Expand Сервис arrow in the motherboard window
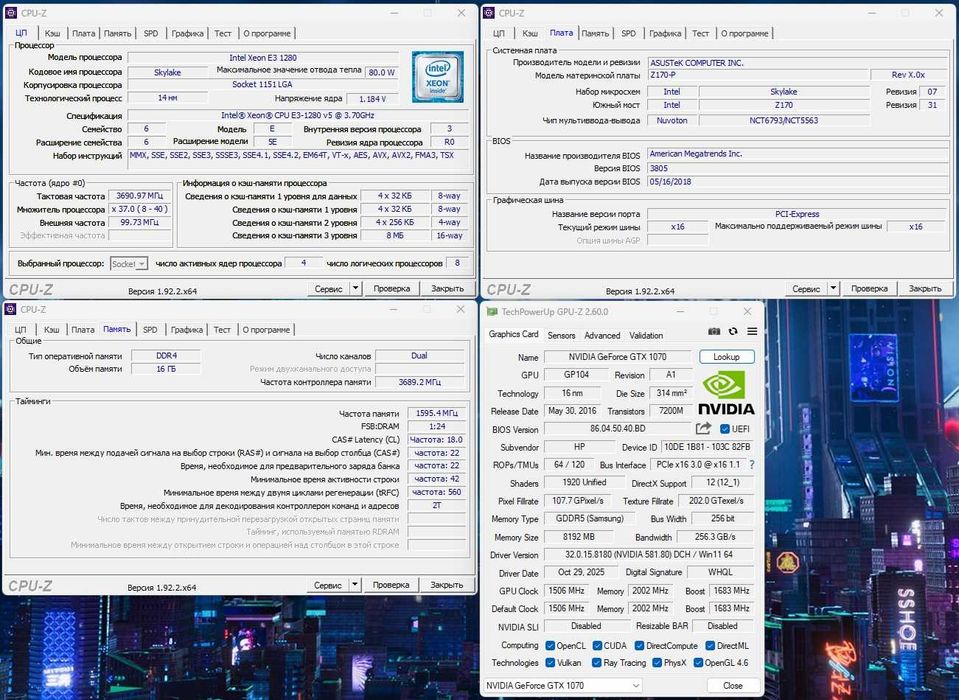The width and height of the screenshot is (959, 700). point(833,288)
